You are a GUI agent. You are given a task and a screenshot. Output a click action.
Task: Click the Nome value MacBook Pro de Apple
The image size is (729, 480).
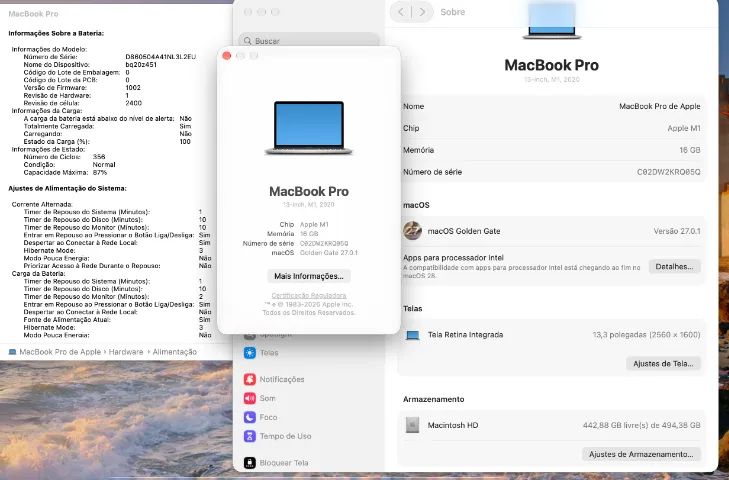(x=659, y=106)
